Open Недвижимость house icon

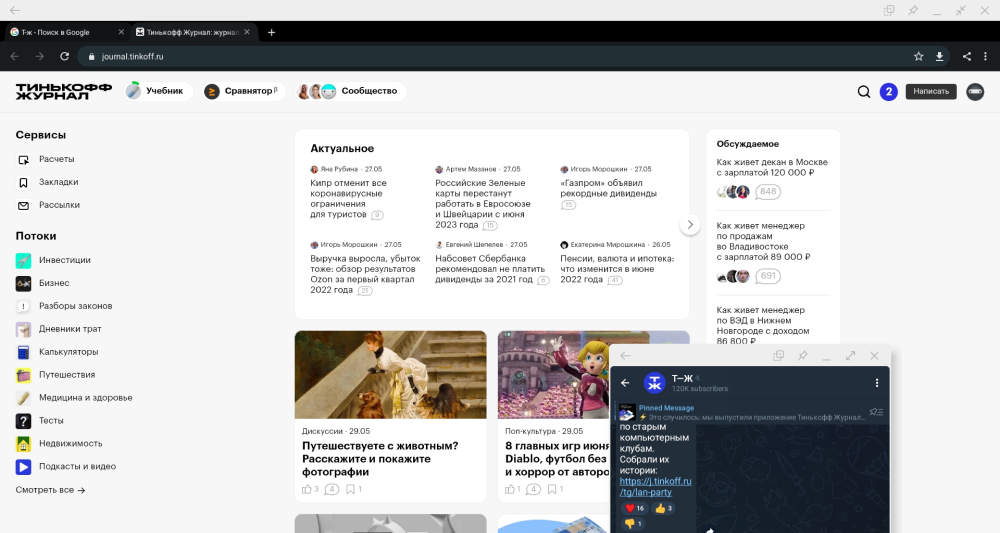coord(24,444)
